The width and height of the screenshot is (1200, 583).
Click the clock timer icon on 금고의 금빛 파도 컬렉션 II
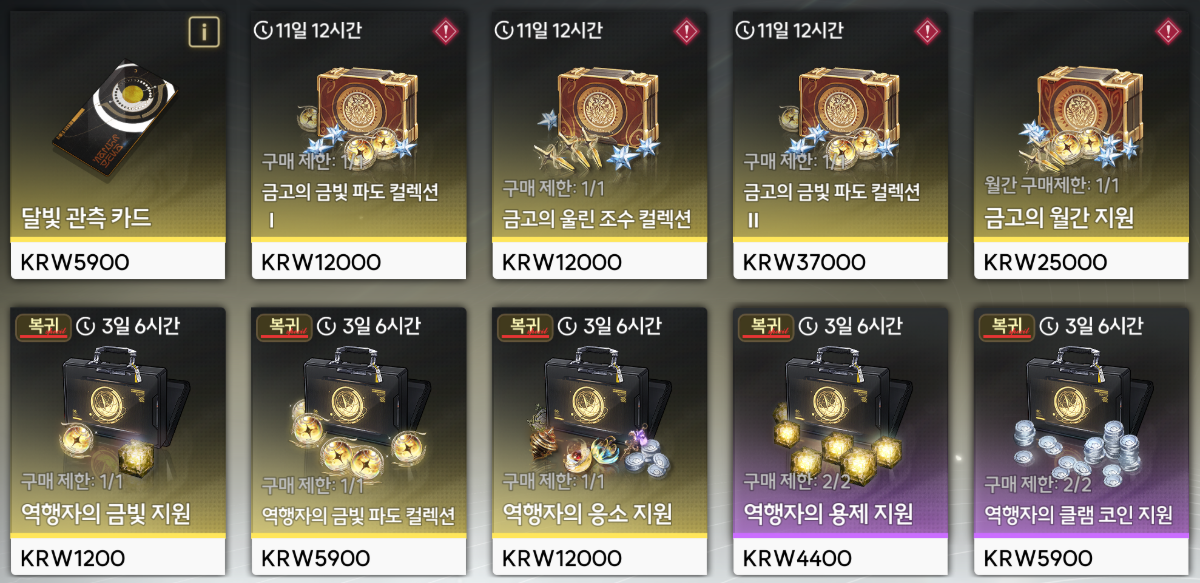(744, 30)
